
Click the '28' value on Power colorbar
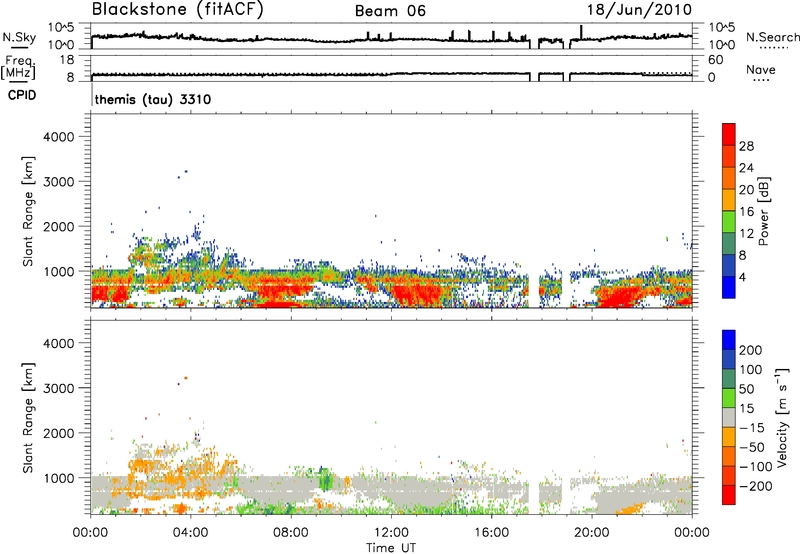tap(746, 146)
